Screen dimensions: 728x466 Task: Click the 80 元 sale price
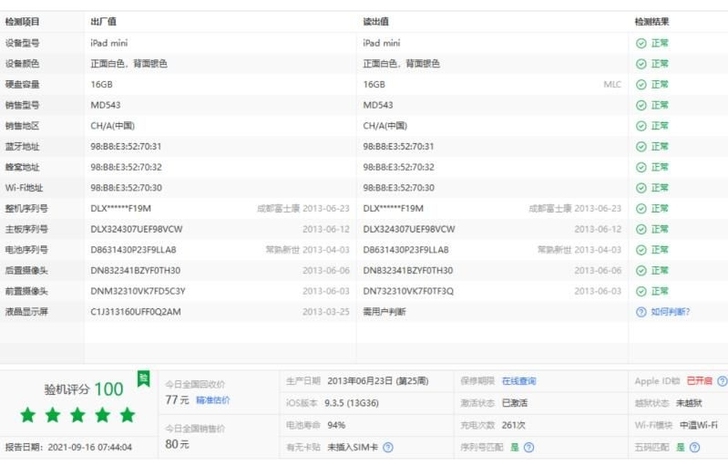[x=177, y=444]
